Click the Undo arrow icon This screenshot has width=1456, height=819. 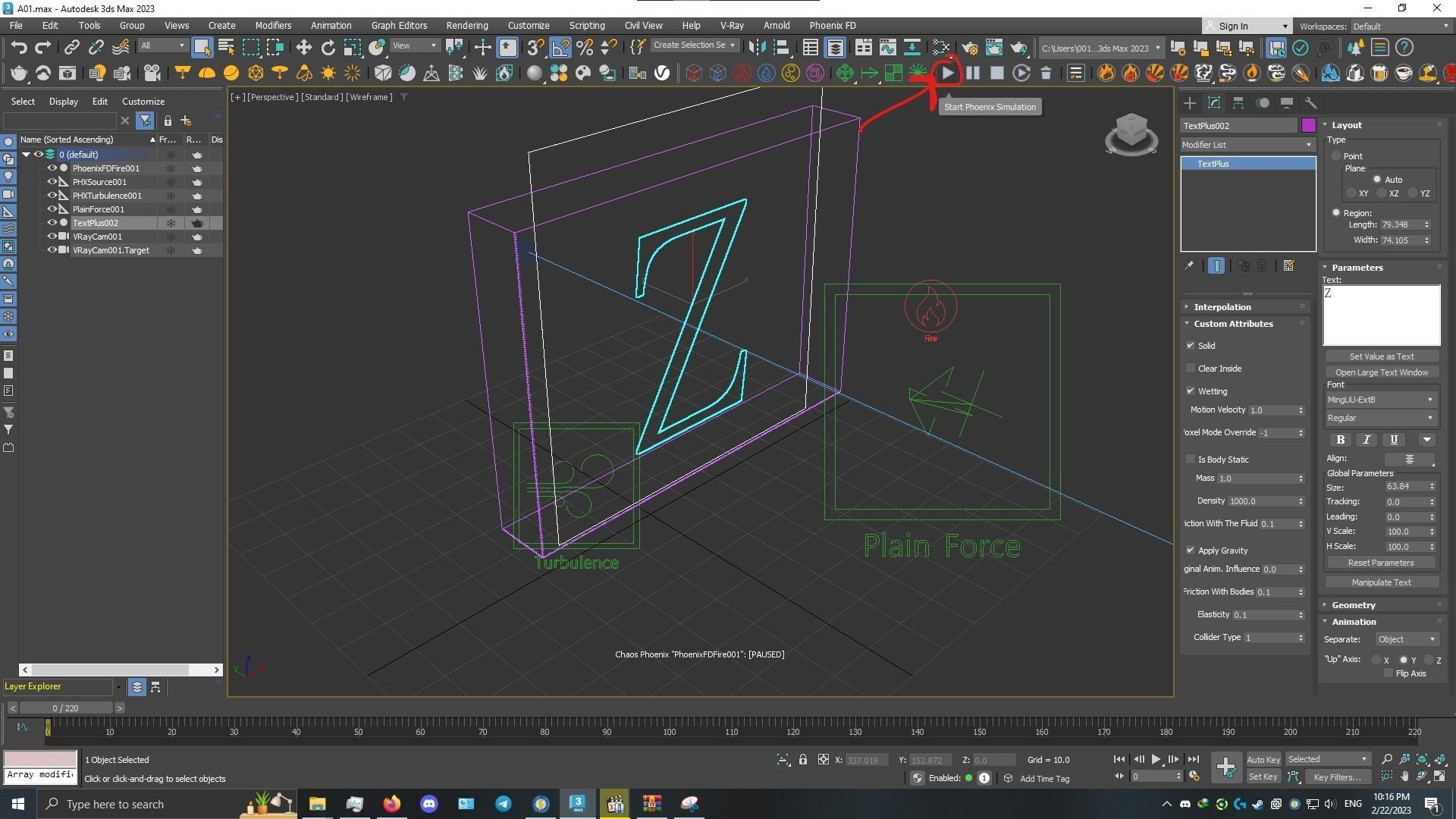(x=19, y=48)
